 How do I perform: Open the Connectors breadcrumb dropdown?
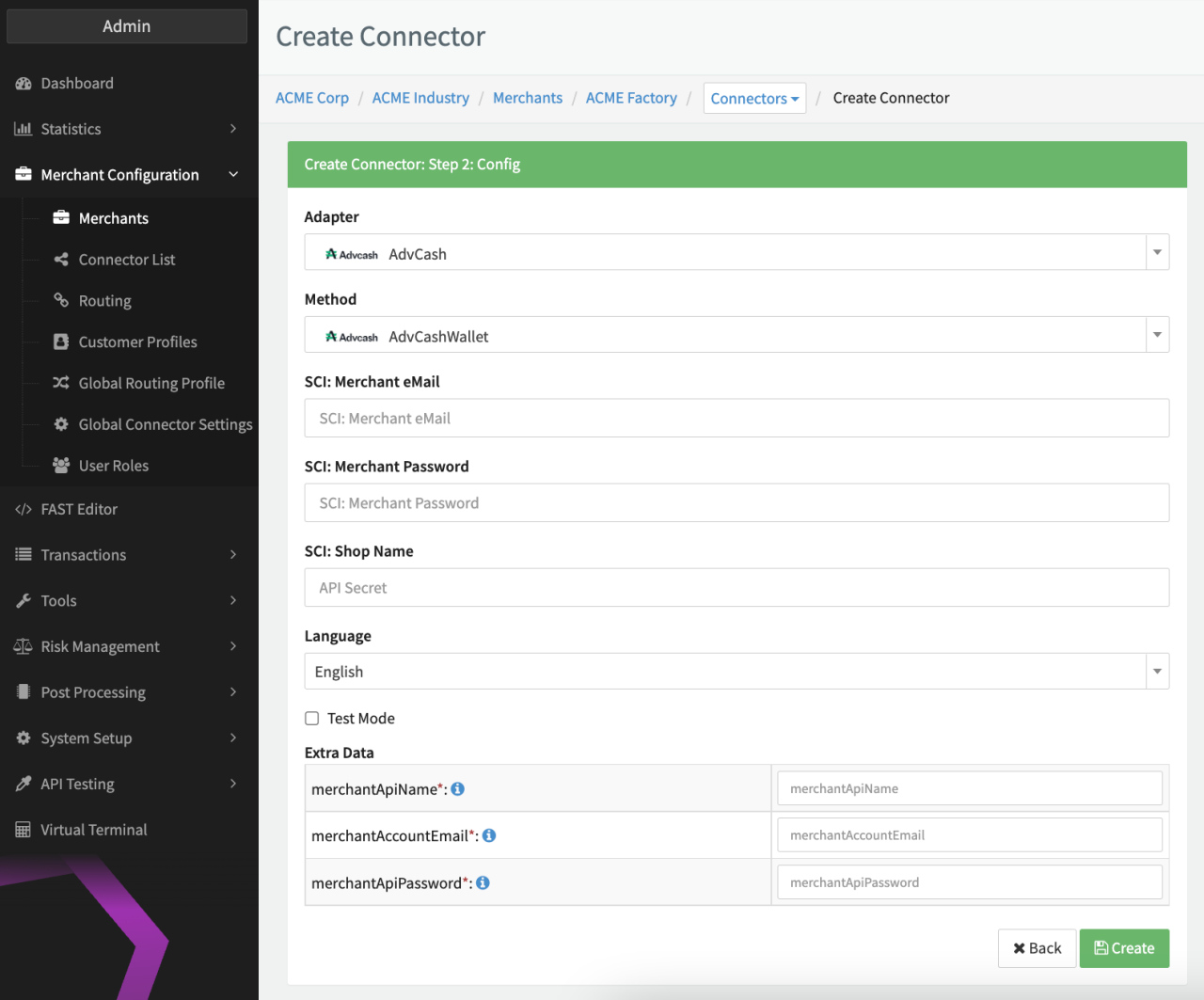754,99
